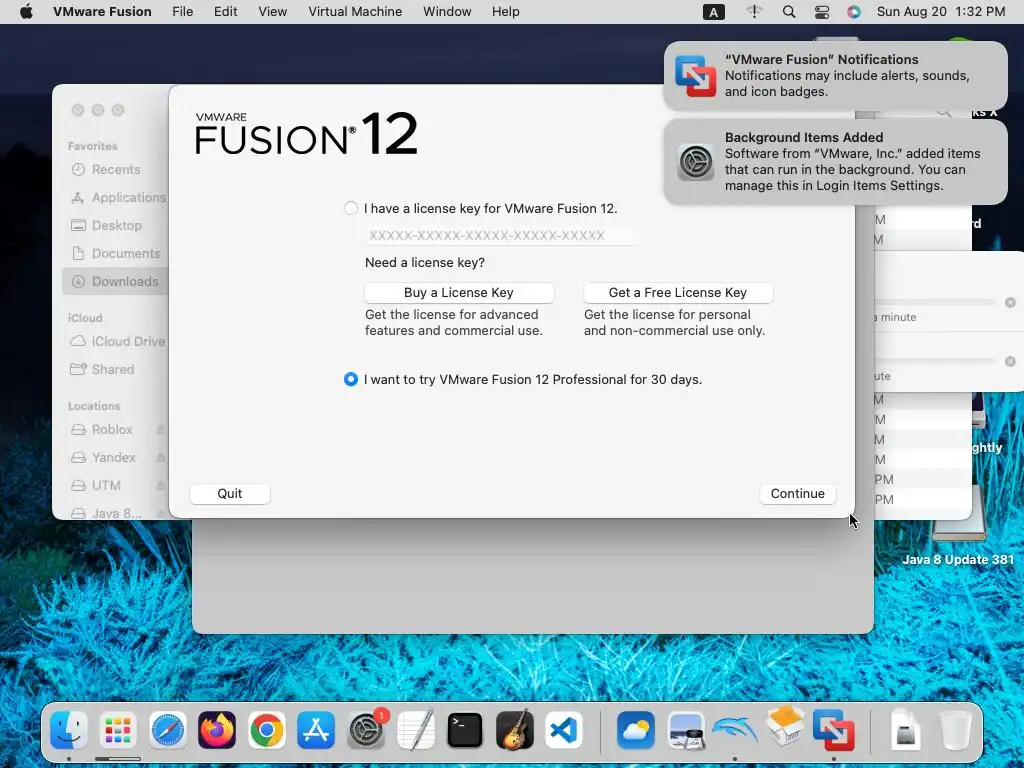Open Launchpad in the Dock
The image size is (1024, 768).
pyautogui.click(x=118, y=729)
